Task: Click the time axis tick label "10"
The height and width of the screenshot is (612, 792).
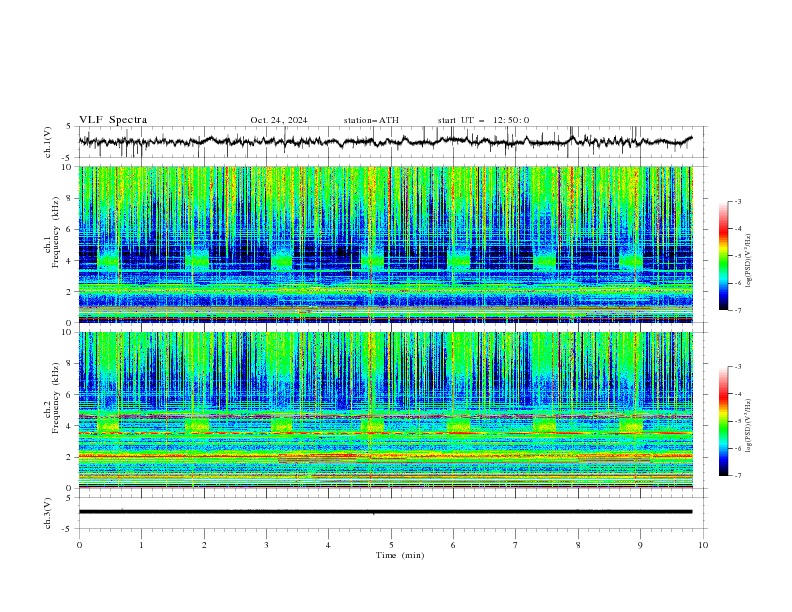Action: [703, 545]
